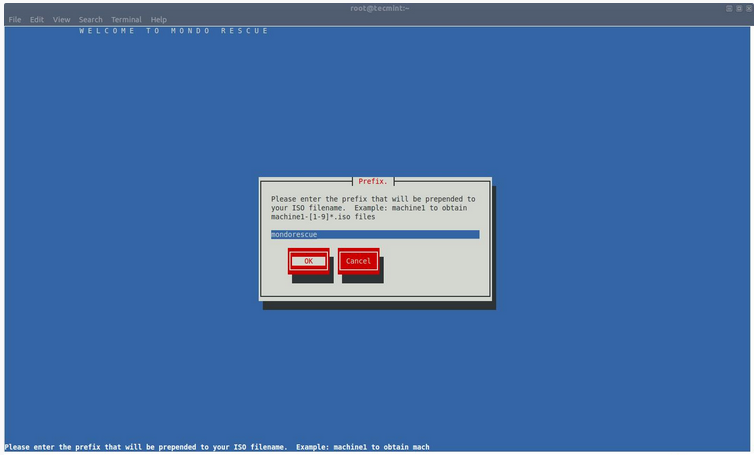Open the File menu
754x455 pixels.
15,20
